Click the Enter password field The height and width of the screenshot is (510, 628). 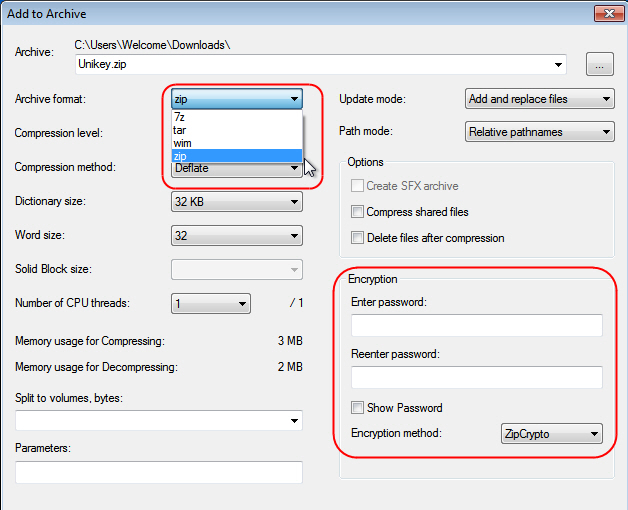pos(476,326)
